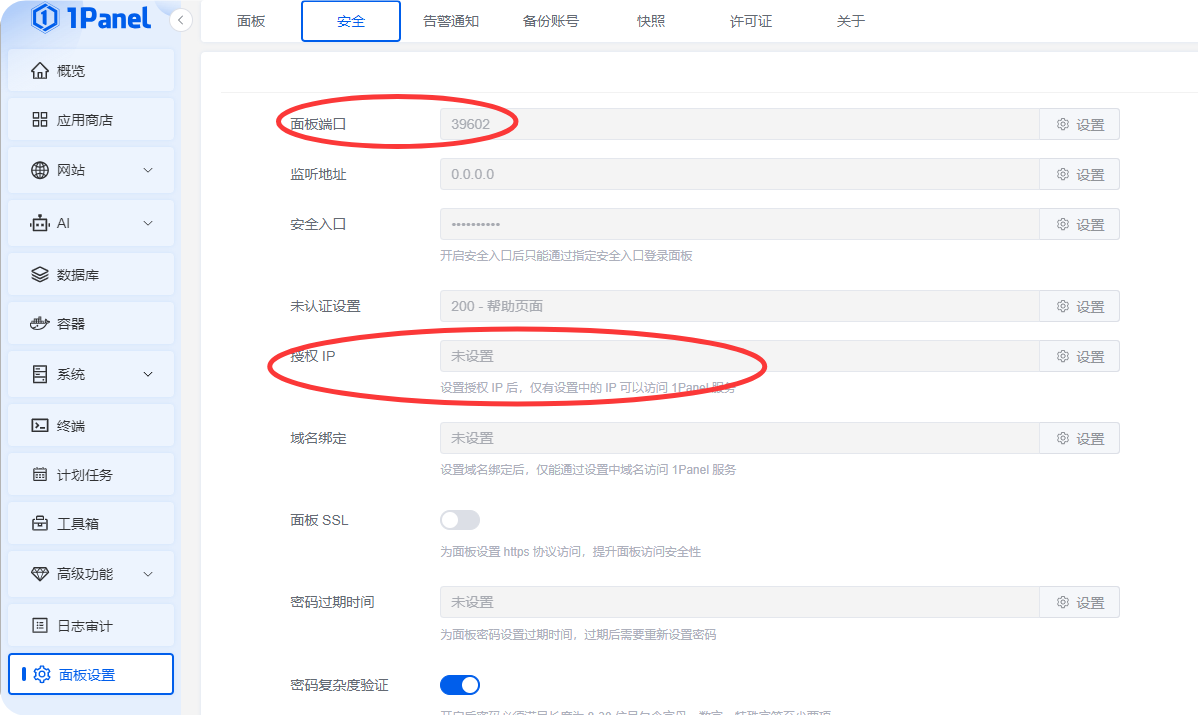Open the 许可证 tab
Image resolution: width=1198 pixels, height=715 pixels.
(751, 21)
